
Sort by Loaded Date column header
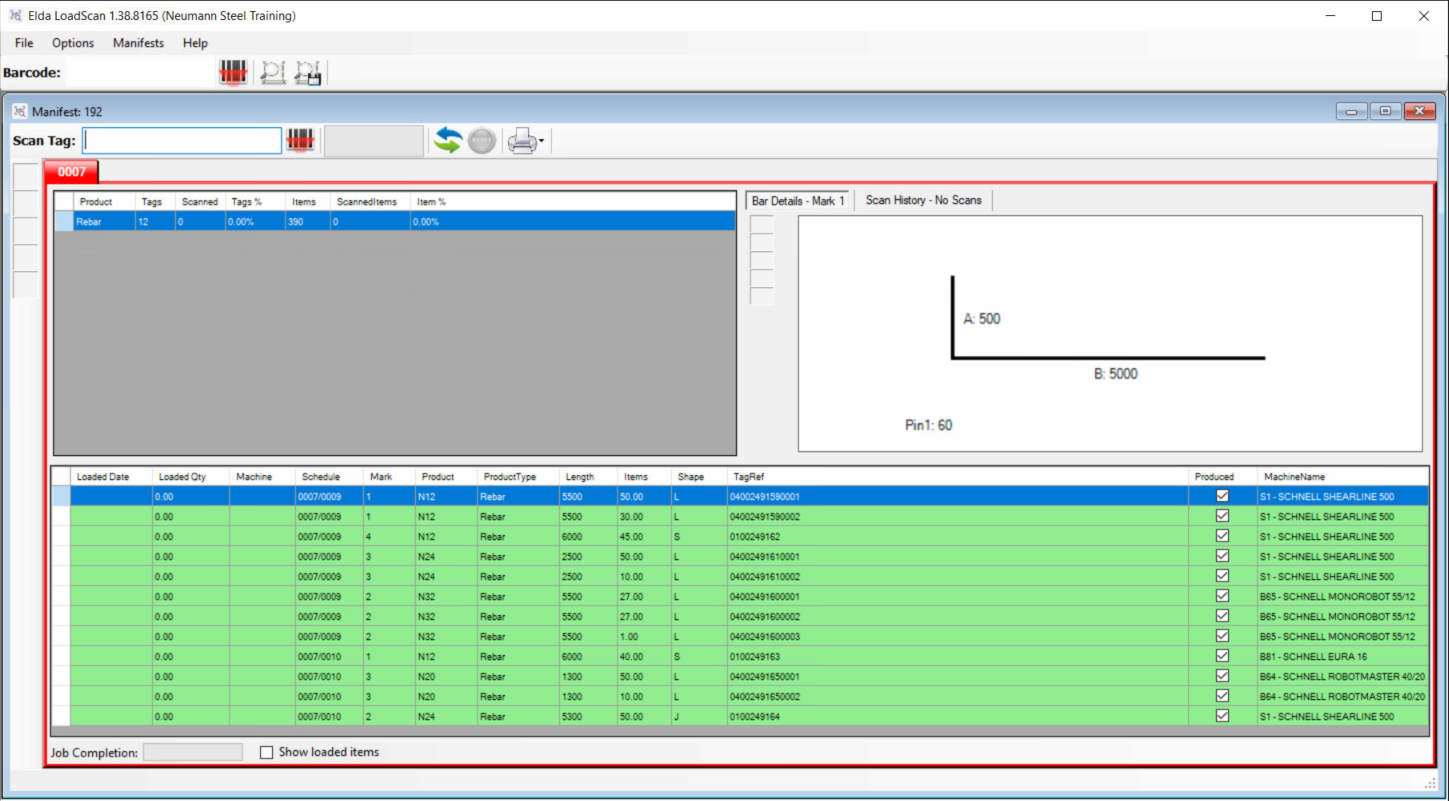111,477
